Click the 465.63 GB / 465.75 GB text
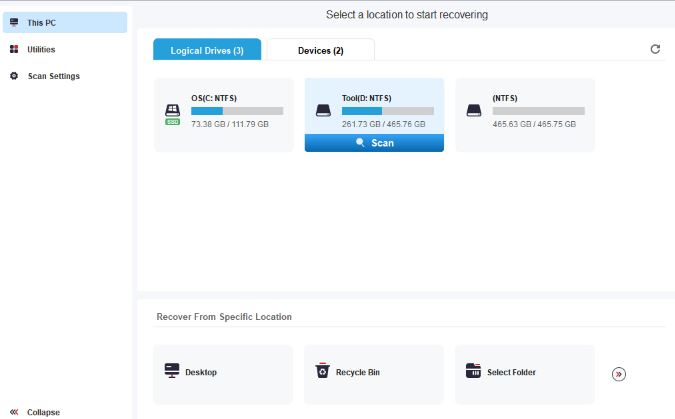This screenshot has height=419, width=675. pyautogui.click(x=534, y=124)
